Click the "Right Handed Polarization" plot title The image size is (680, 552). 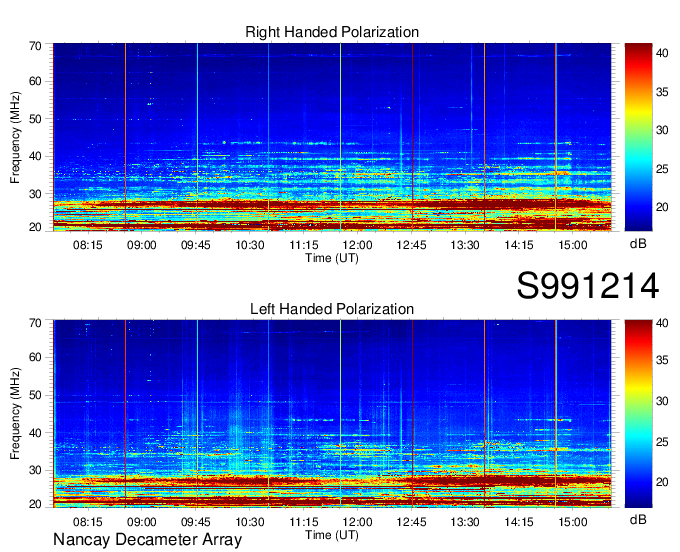click(332, 32)
